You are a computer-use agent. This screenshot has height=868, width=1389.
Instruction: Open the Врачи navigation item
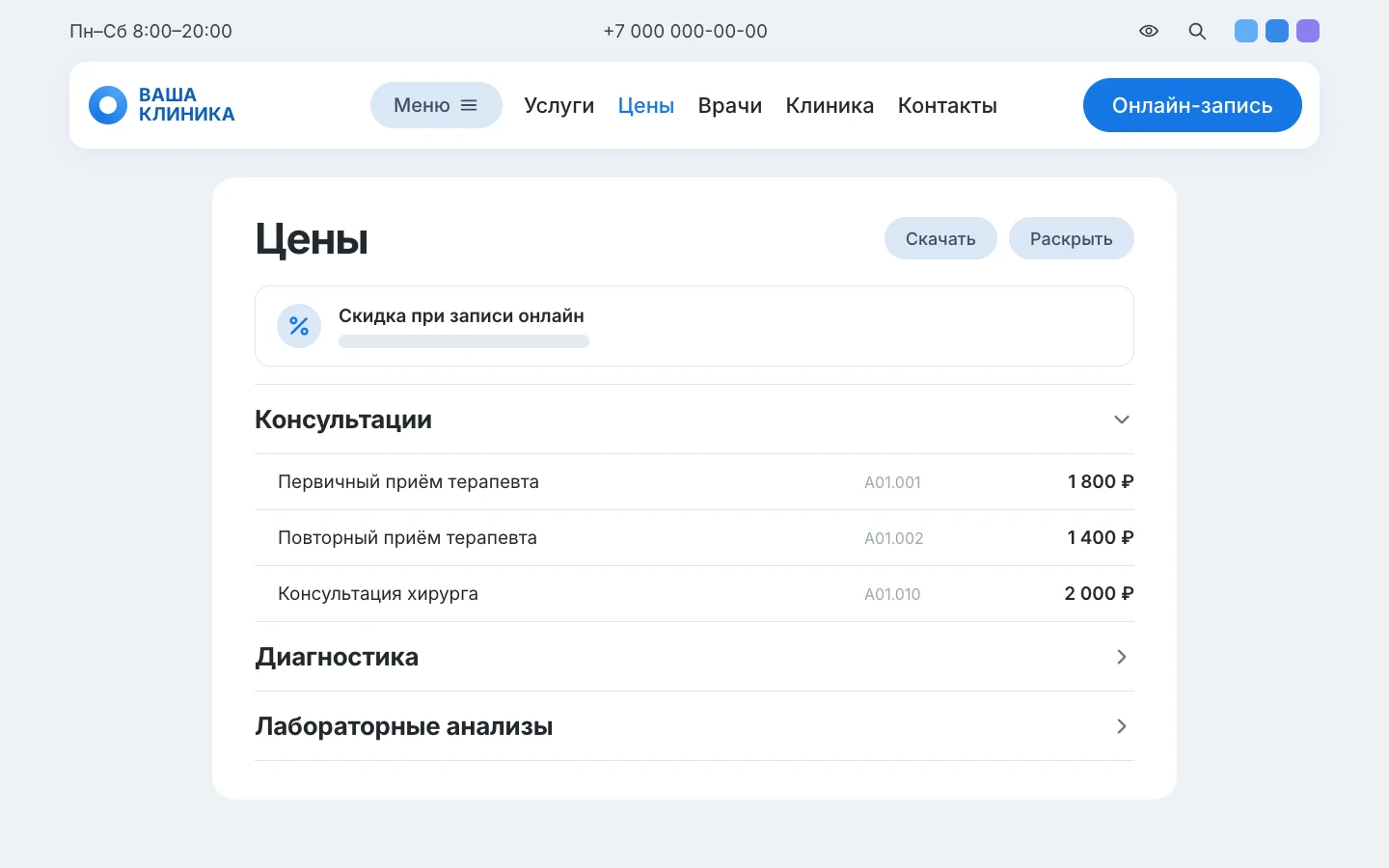click(x=730, y=105)
